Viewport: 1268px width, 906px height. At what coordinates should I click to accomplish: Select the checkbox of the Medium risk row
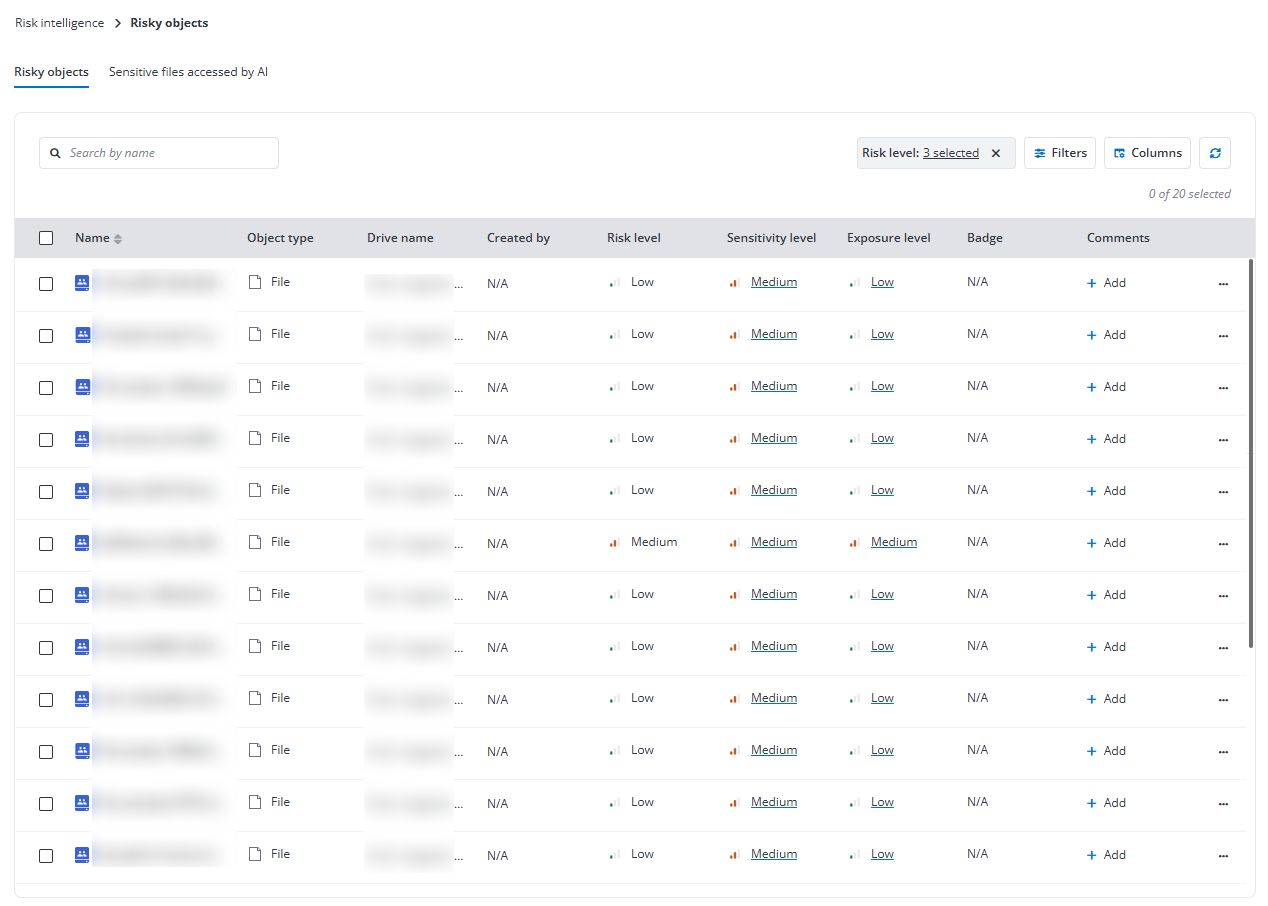pos(46,544)
